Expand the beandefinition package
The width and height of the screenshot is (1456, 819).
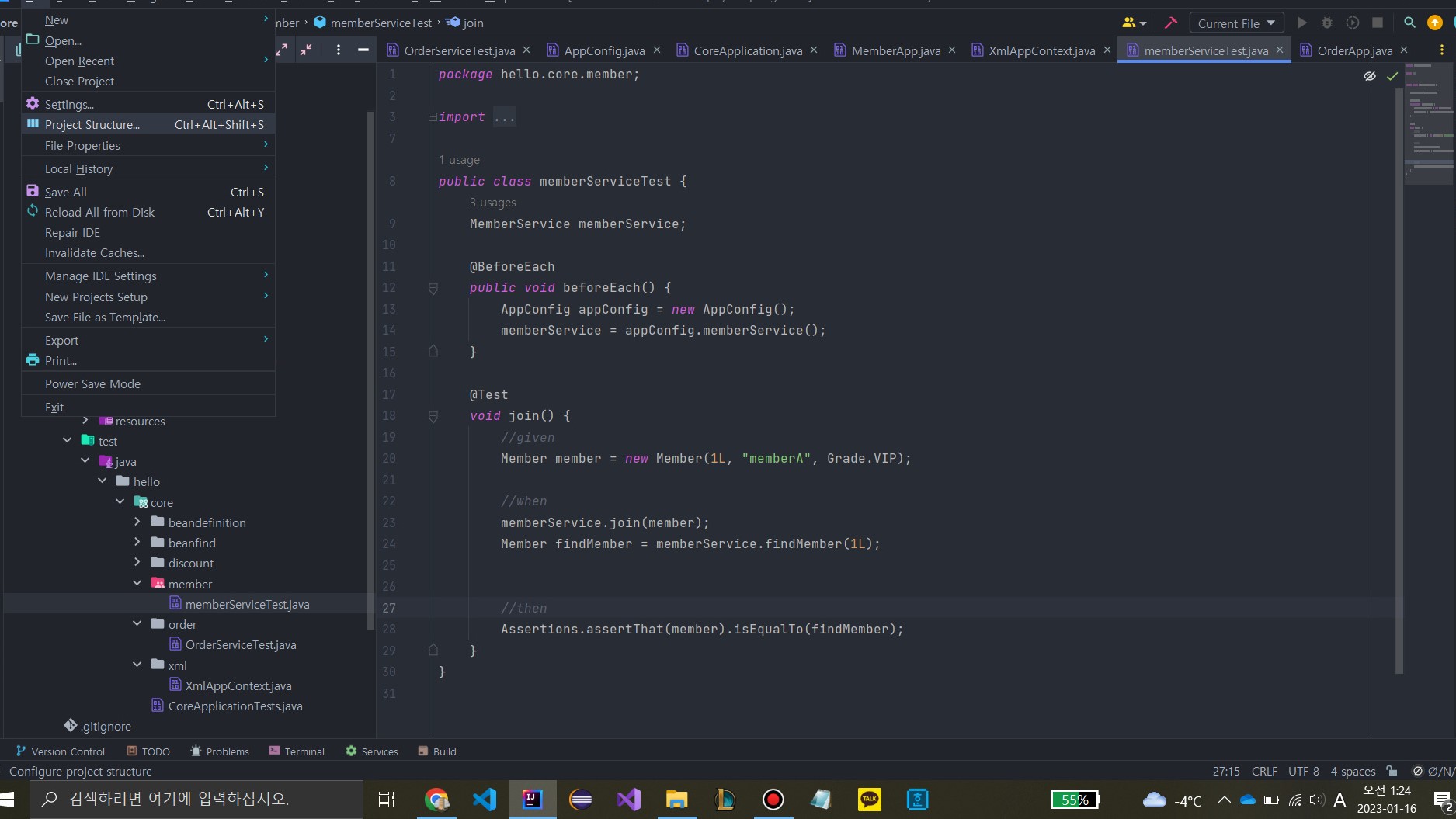pos(137,522)
